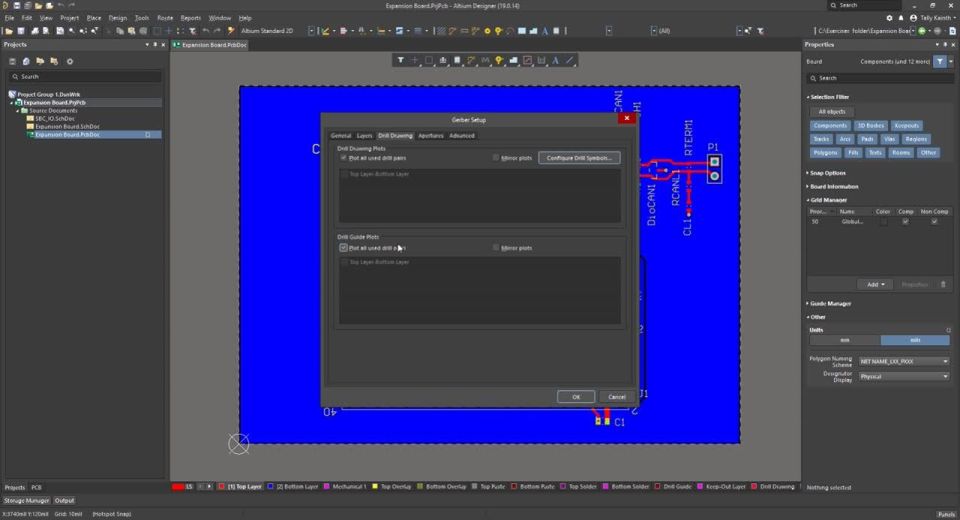Click the Top Layer red color swatch

coord(222,486)
